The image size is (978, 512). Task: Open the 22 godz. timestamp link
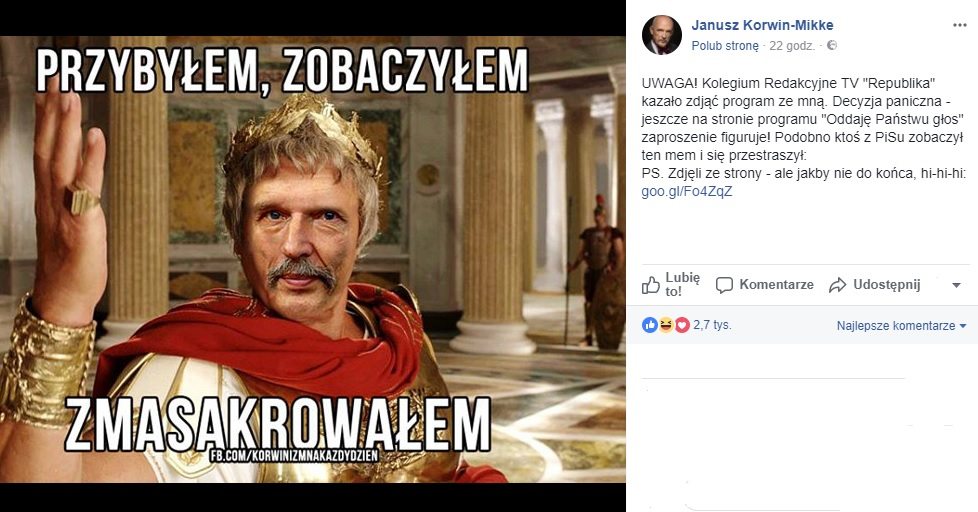[792, 46]
